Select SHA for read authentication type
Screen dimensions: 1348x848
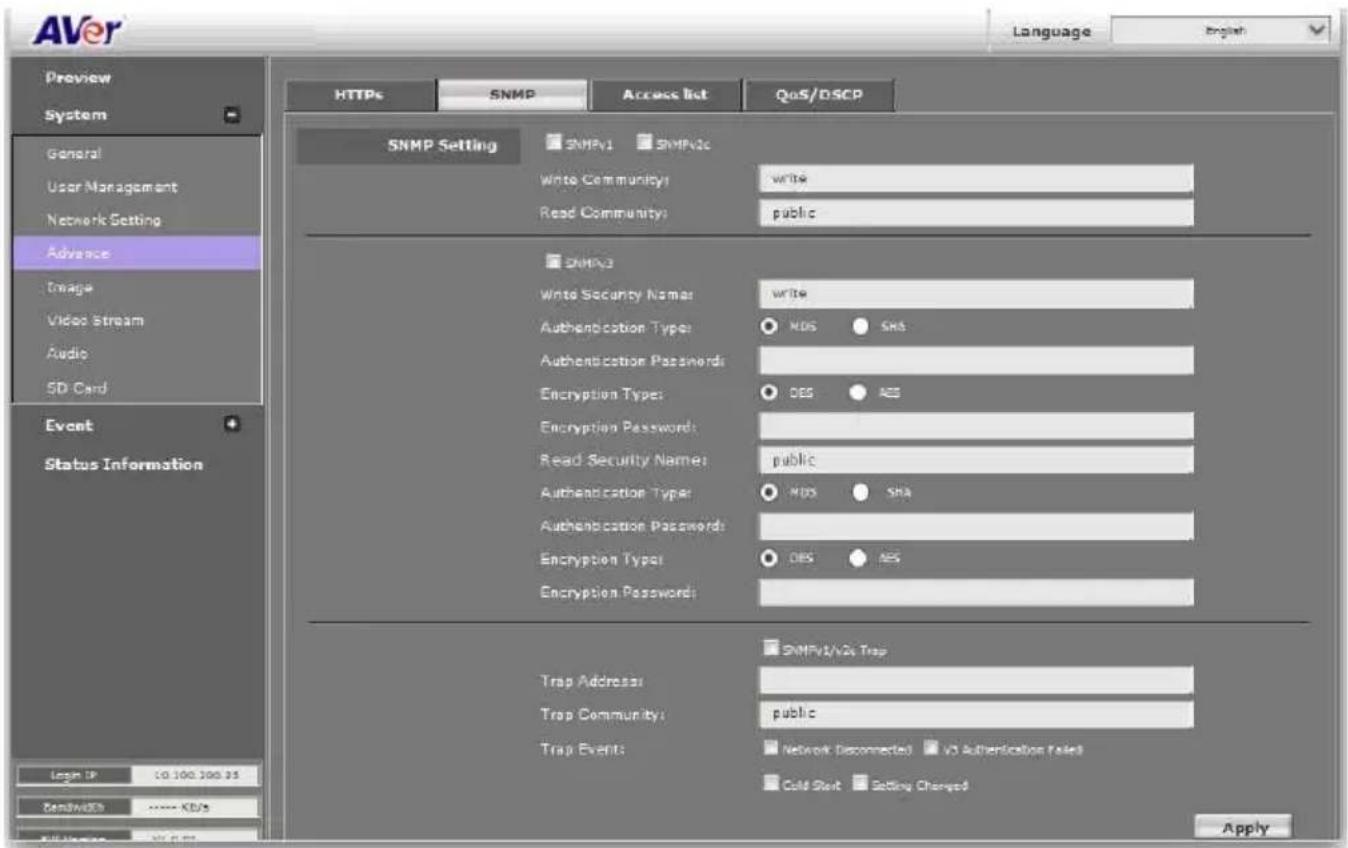point(859,492)
